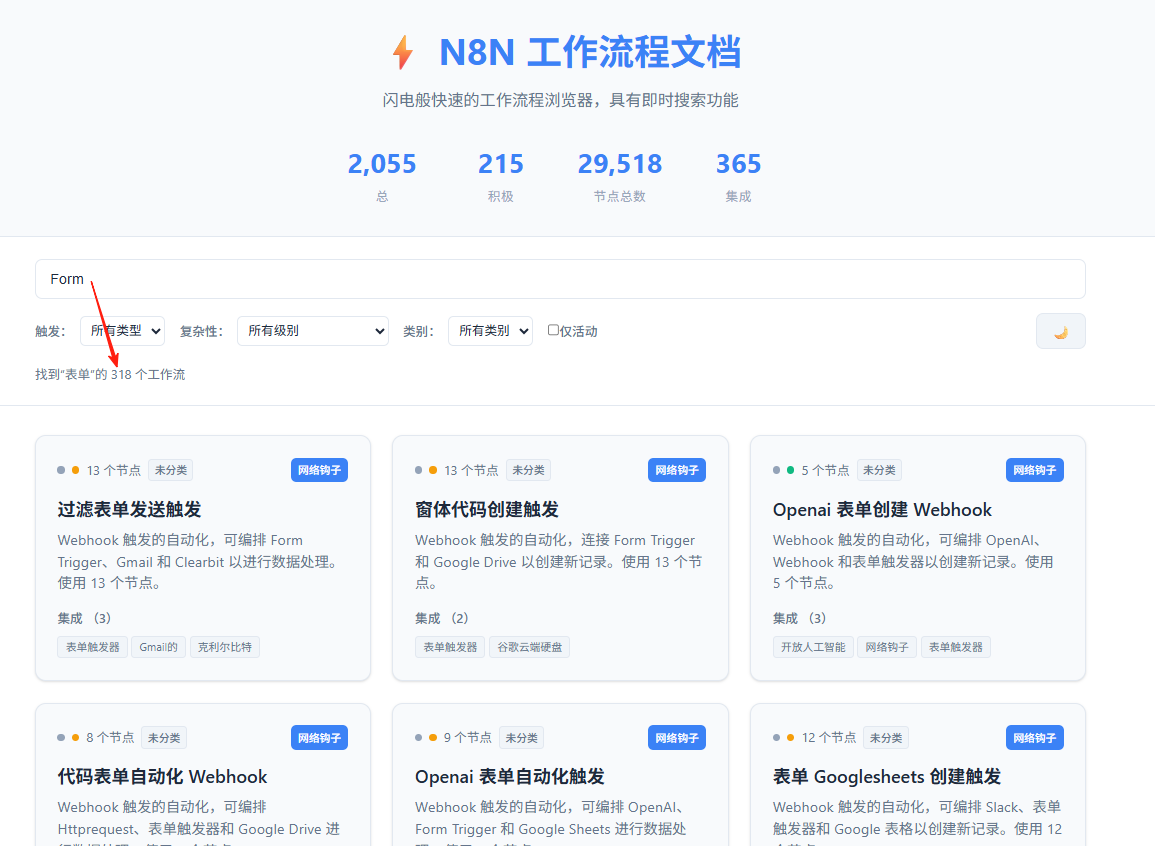Click 表单触发器 tag in Openai 表单创建 Webhook card
Viewport: 1155px width, 846px height.
click(x=955, y=647)
